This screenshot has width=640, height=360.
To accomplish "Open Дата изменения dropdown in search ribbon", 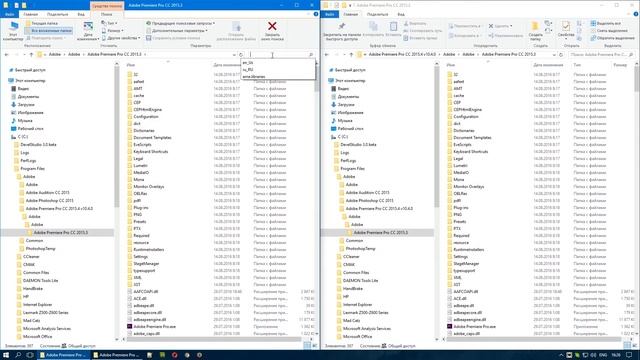I will point(88,31).
